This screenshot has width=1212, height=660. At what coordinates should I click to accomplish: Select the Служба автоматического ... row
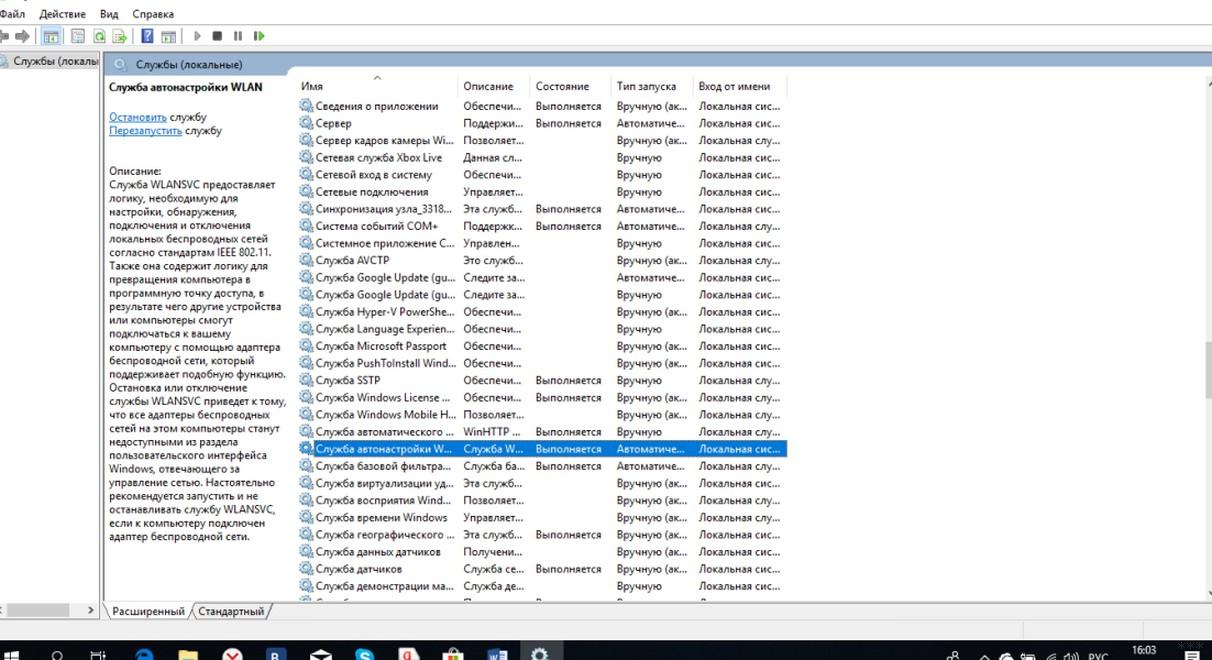(x=542, y=432)
